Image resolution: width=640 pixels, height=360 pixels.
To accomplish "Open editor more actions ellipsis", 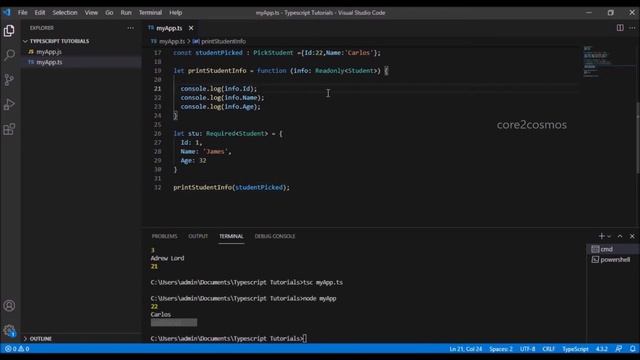I will [632, 28].
